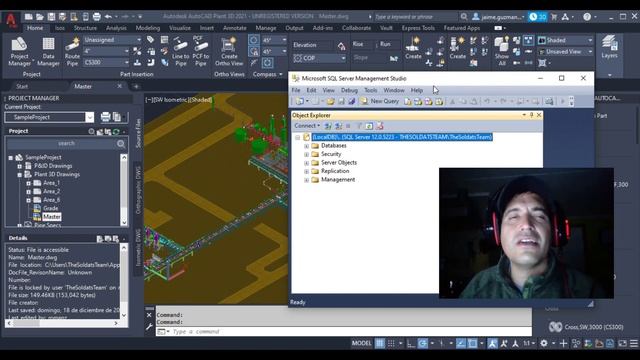
Task: Open the Shaded visual style dropdown
Action: coord(565,40)
